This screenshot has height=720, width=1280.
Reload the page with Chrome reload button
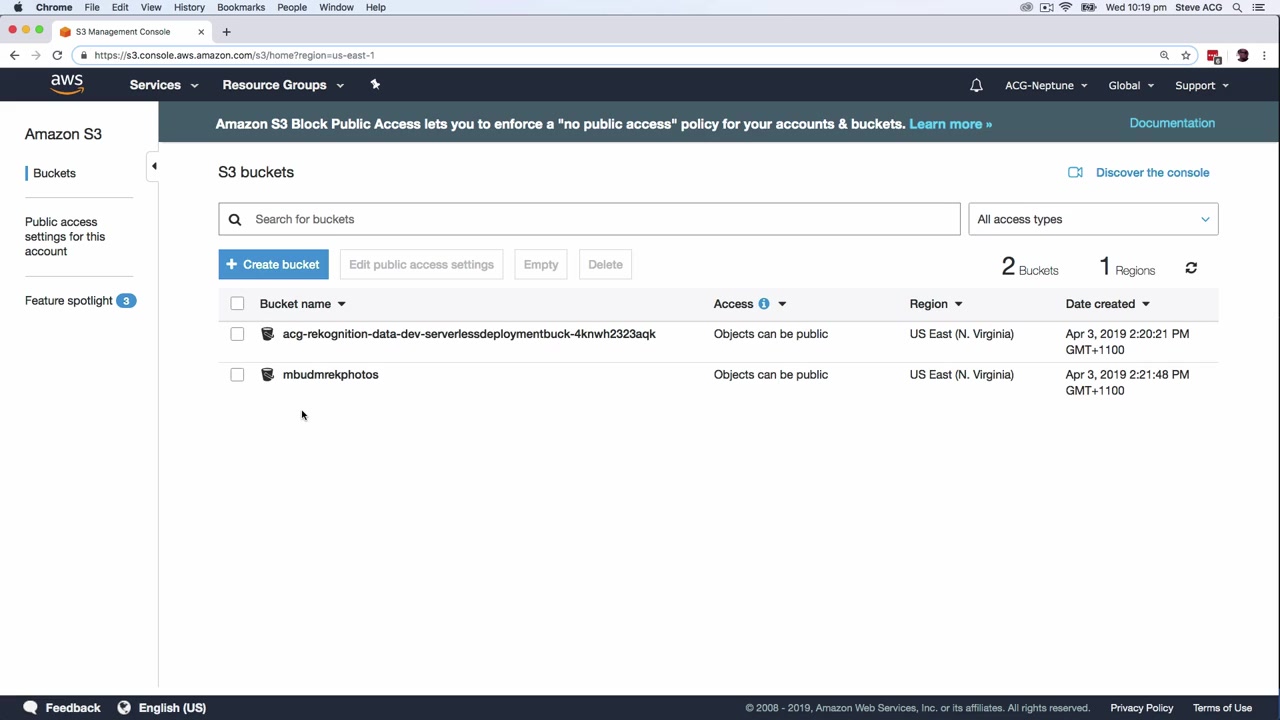click(x=57, y=55)
